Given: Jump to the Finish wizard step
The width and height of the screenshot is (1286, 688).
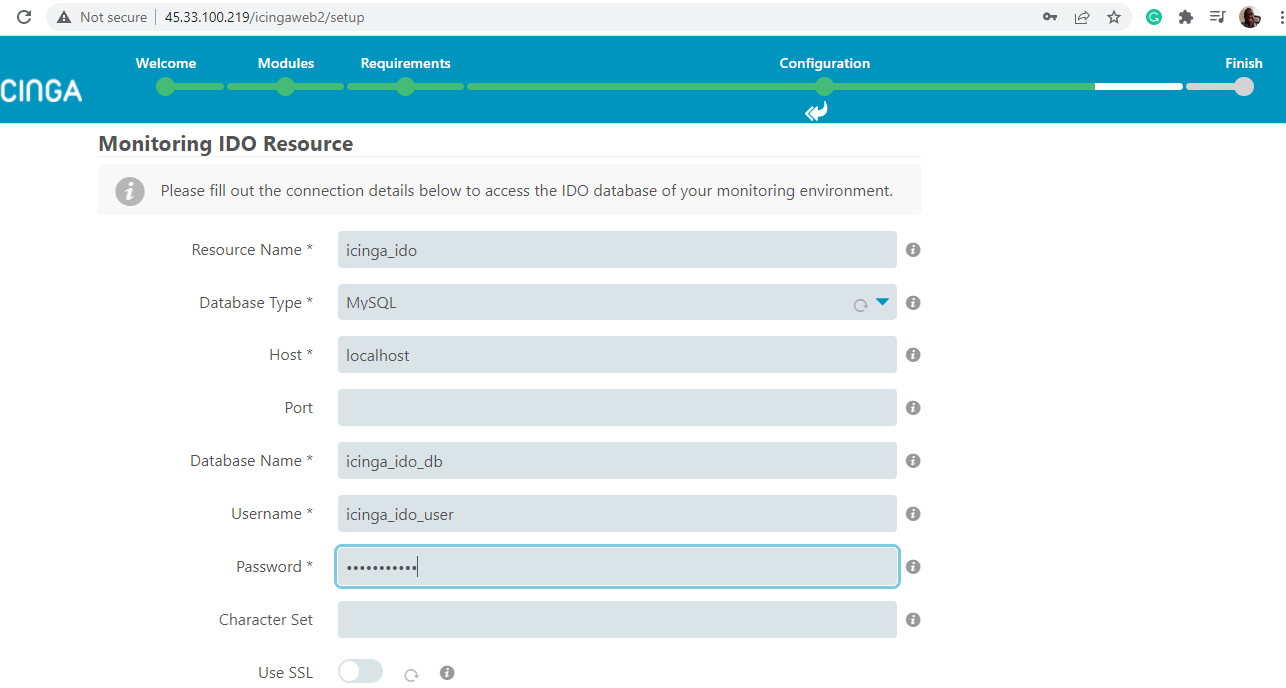Looking at the screenshot, I should pyautogui.click(x=1244, y=75).
